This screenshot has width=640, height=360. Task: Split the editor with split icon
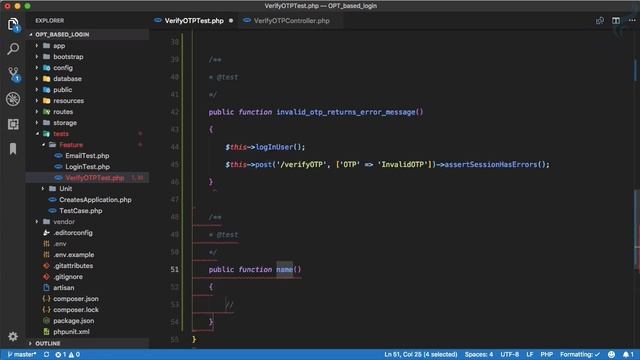[616, 20]
